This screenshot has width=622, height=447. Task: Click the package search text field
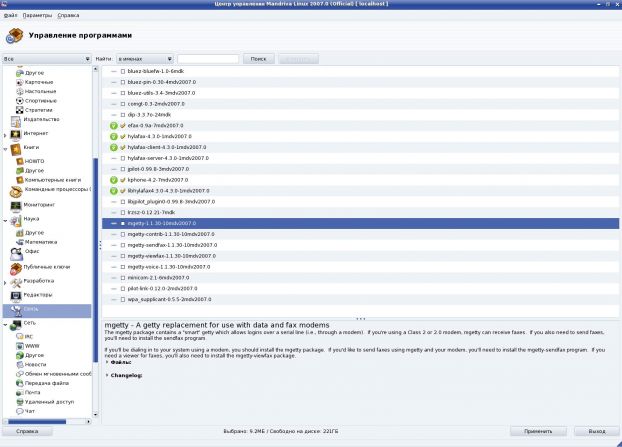coord(208,59)
